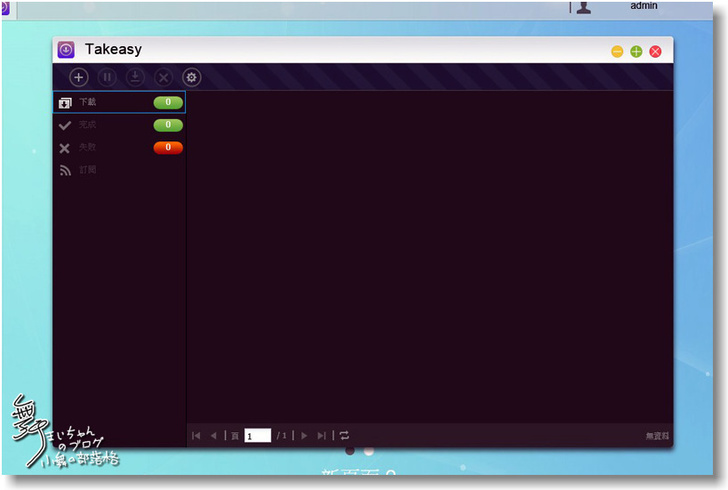
Task: Select the 完成 completed category in sidebar
Action: click(x=119, y=125)
